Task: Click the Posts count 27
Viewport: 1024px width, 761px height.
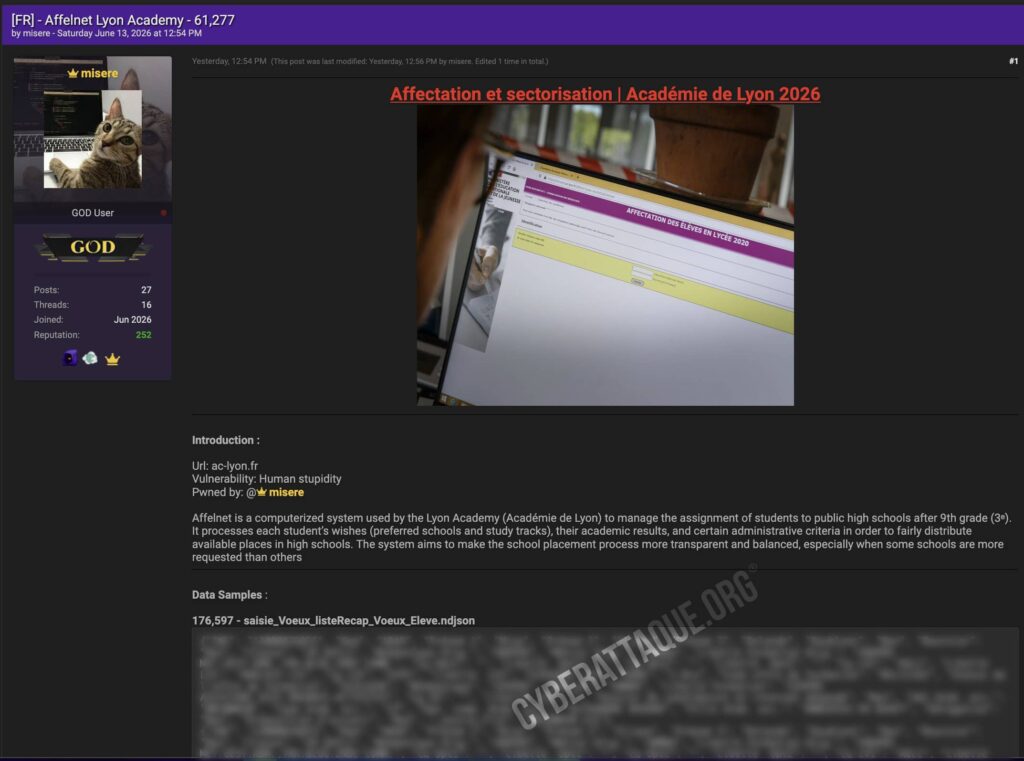Action: (146, 290)
